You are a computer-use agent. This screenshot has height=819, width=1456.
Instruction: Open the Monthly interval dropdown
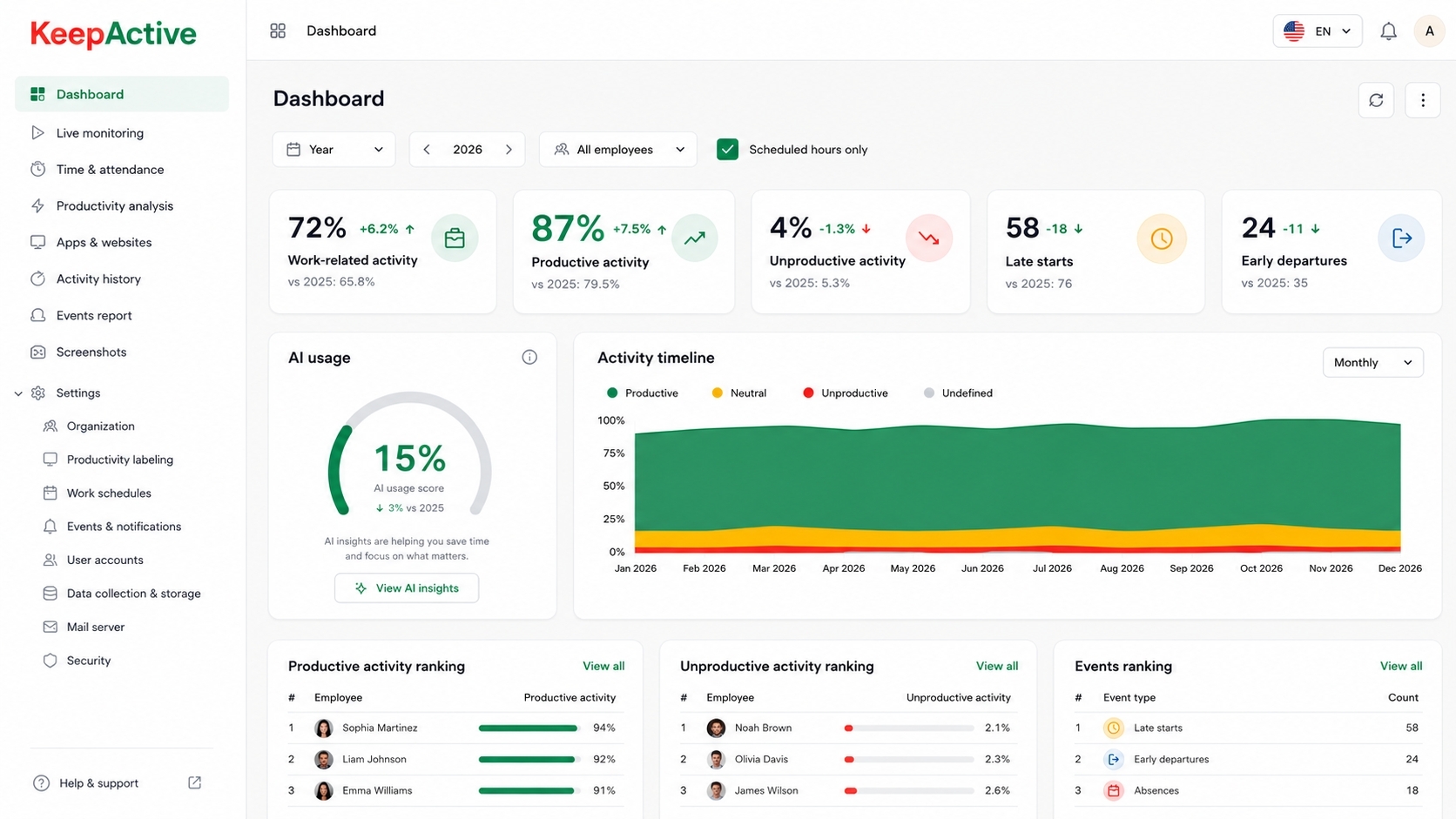1373,363
